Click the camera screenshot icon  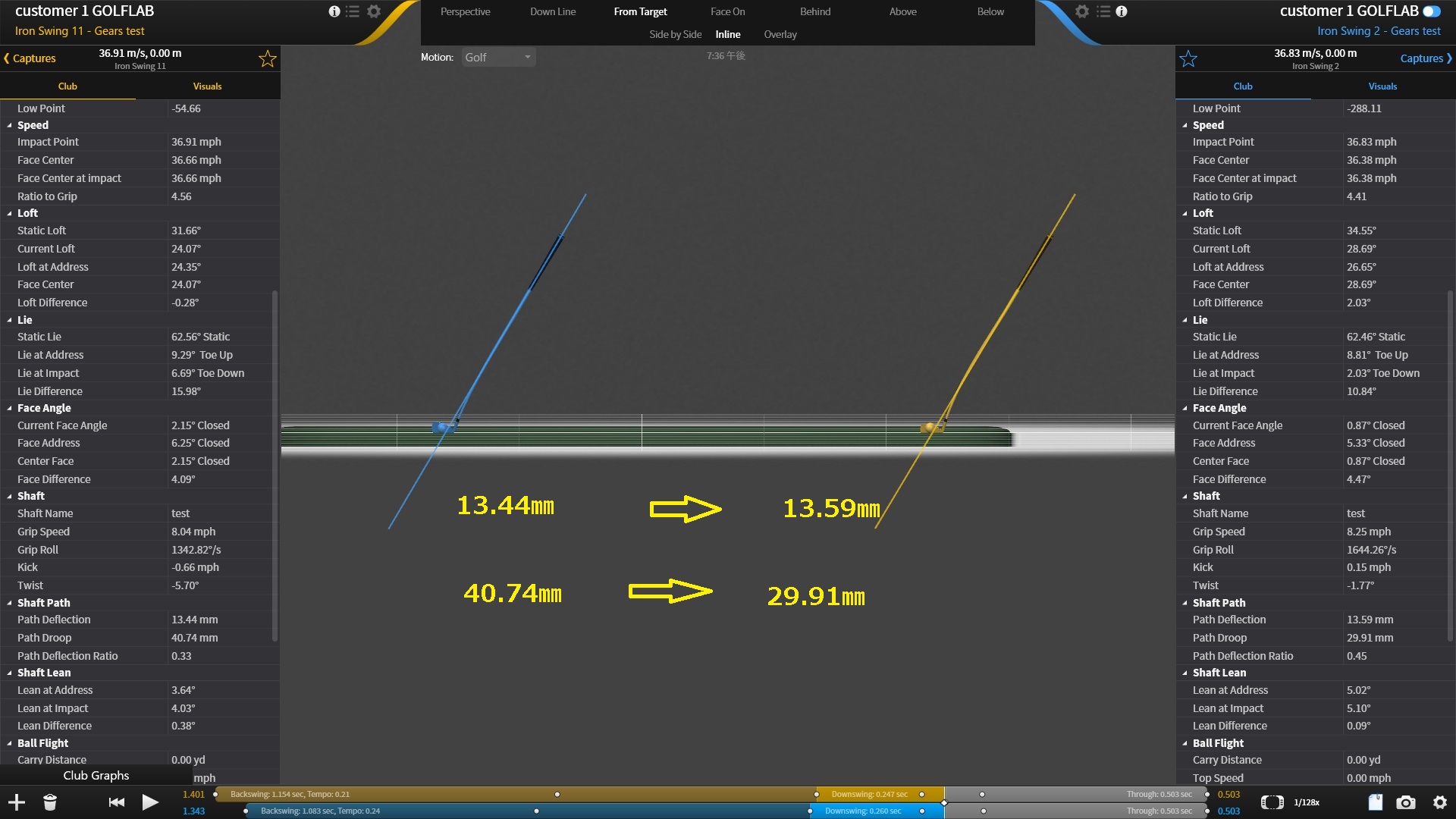(1406, 802)
